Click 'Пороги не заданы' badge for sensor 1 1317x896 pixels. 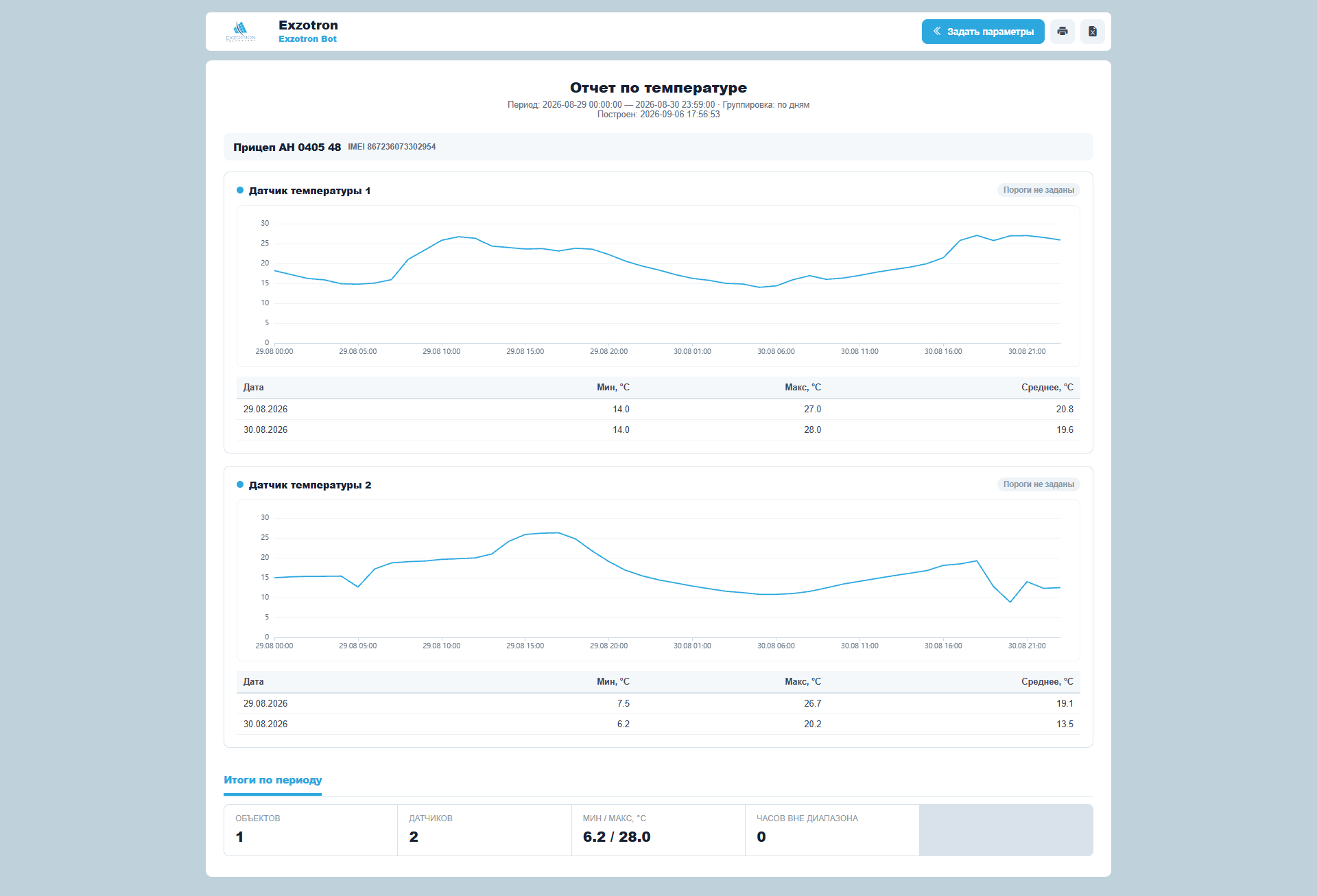tap(1039, 190)
